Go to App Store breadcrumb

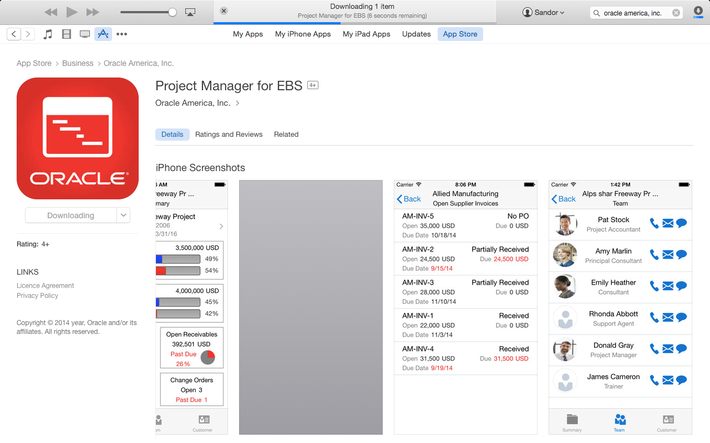pyautogui.click(x=34, y=63)
